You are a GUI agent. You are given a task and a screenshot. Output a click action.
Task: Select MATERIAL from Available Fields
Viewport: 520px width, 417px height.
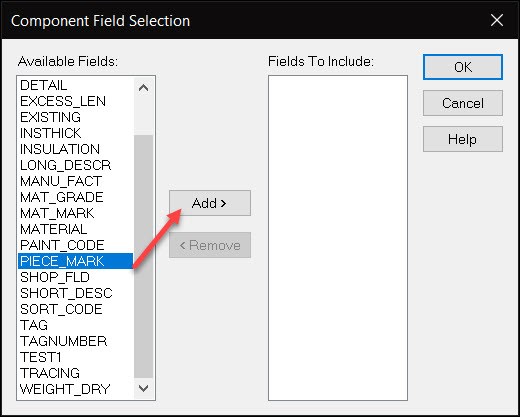tap(76, 229)
